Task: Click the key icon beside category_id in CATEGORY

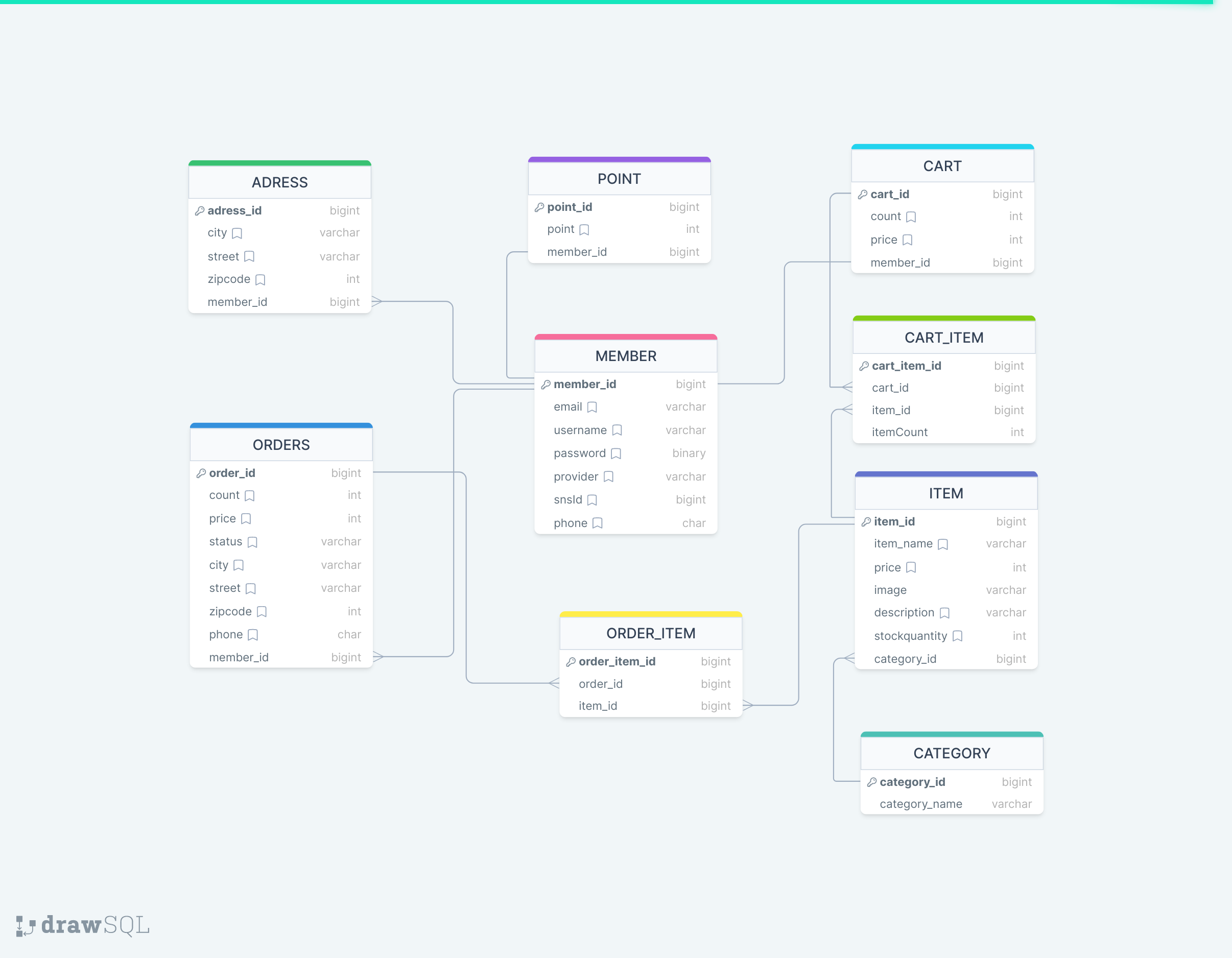Action: click(872, 782)
